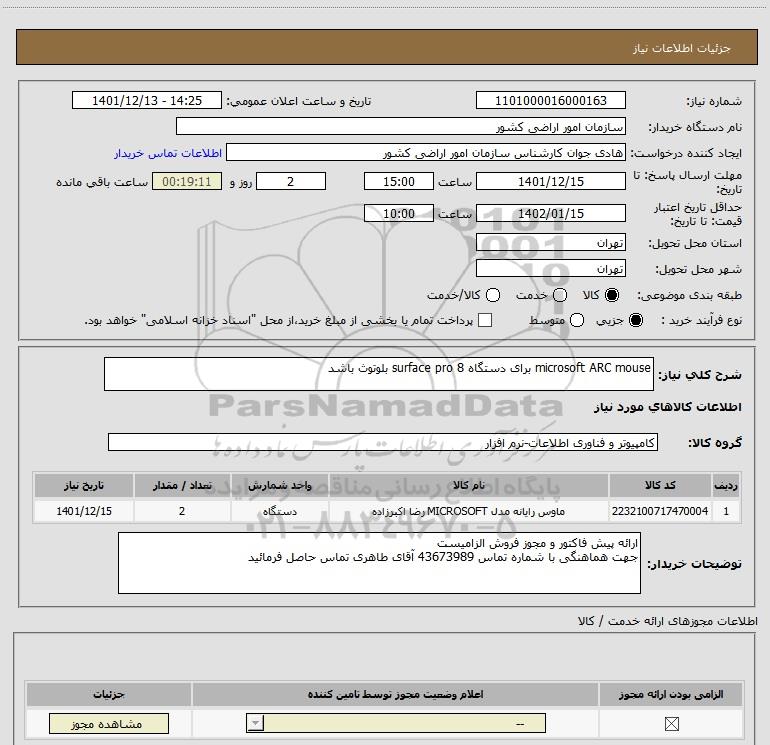Open the license status dropdown arrow

[x=255, y=723]
